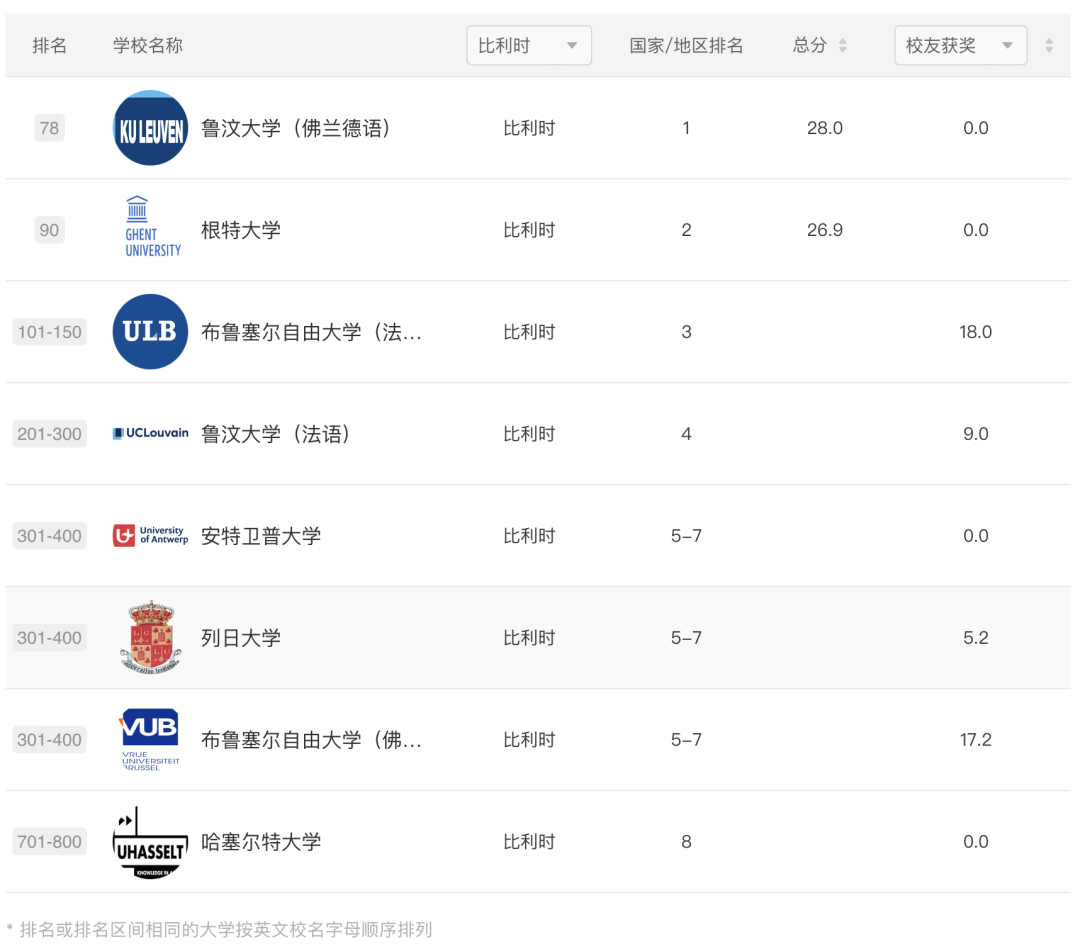The height and width of the screenshot is (944, 1080).
Task: Sort by 总分 using its sort arrows
Action: (x=842, y=45)
